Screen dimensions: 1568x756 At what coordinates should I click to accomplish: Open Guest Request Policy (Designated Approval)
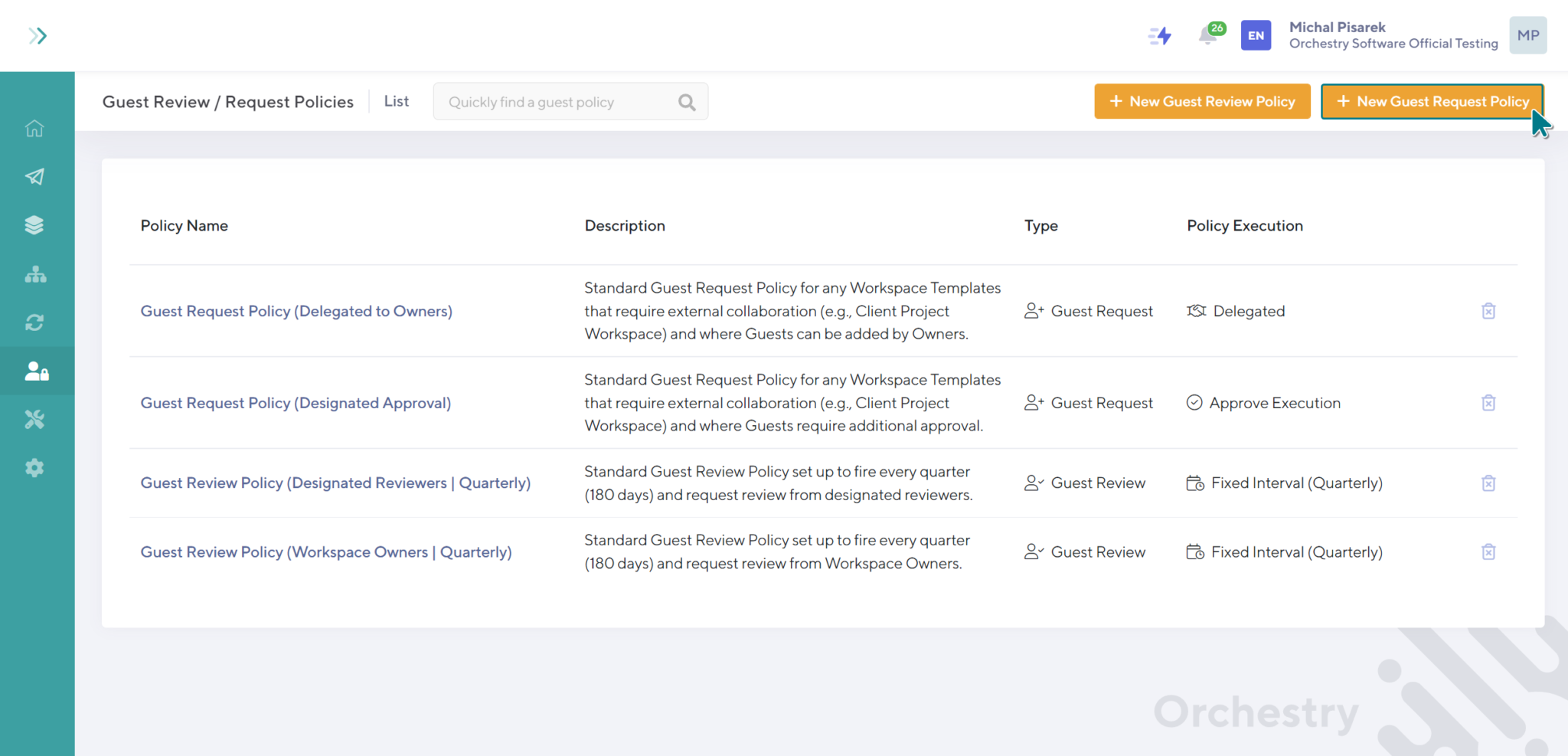pyautogui.click(x=295, y=402)
